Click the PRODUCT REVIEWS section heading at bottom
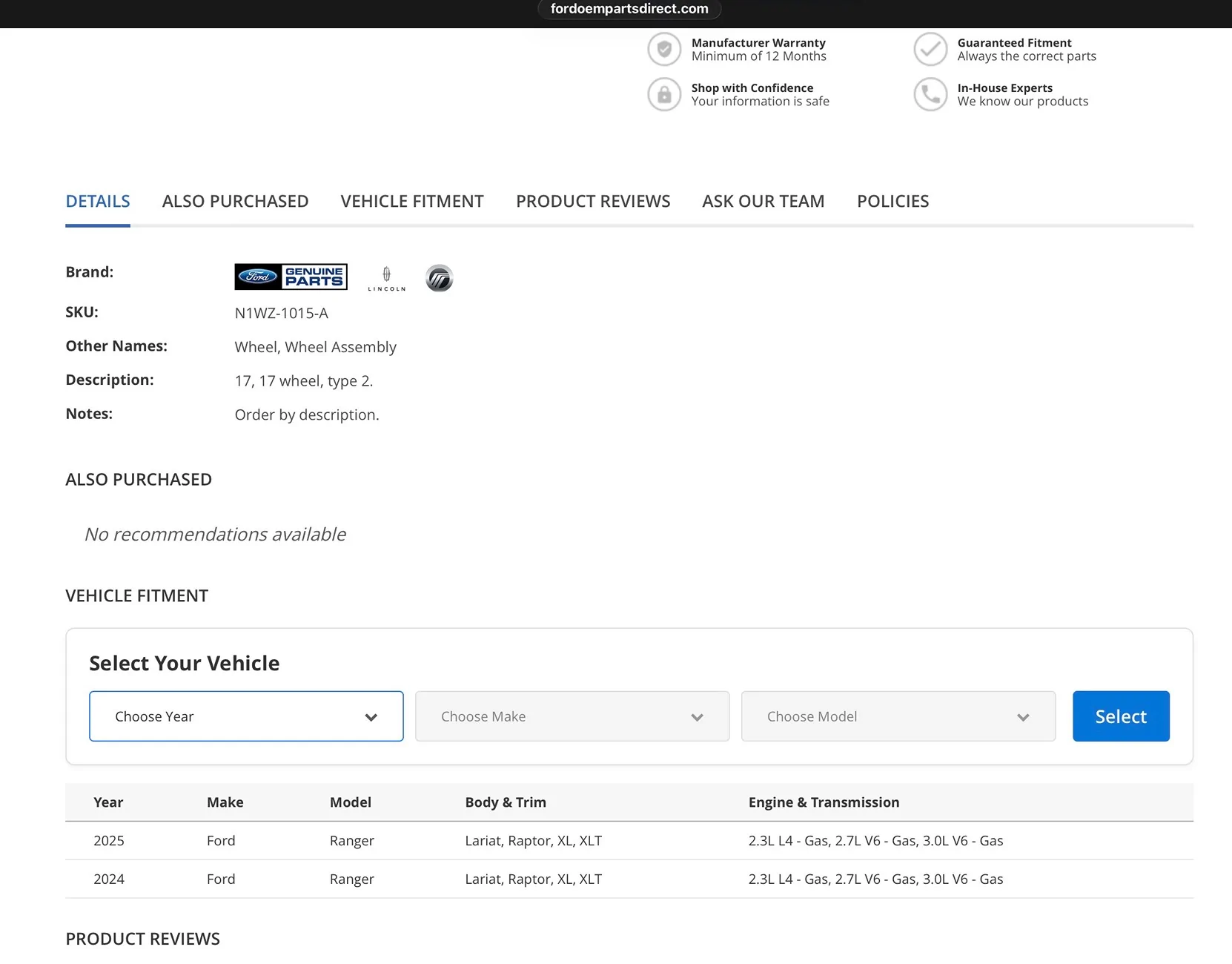Screen dimensions: 1232x964 click(x=143, y=939)
